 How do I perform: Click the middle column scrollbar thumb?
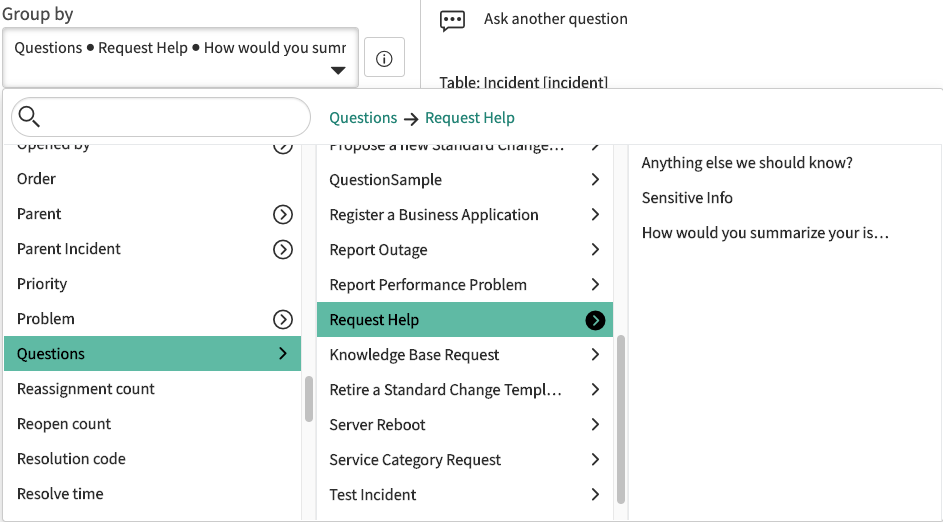[x=621, y=419]
